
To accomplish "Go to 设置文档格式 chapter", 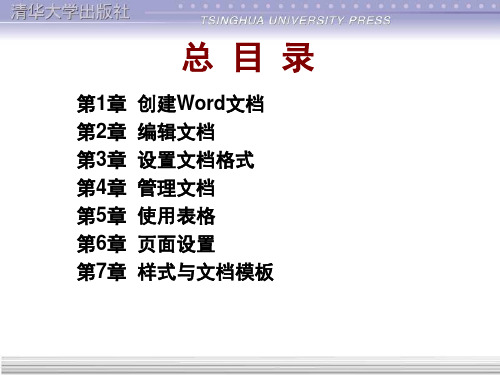I will click(x=196, y=160).
